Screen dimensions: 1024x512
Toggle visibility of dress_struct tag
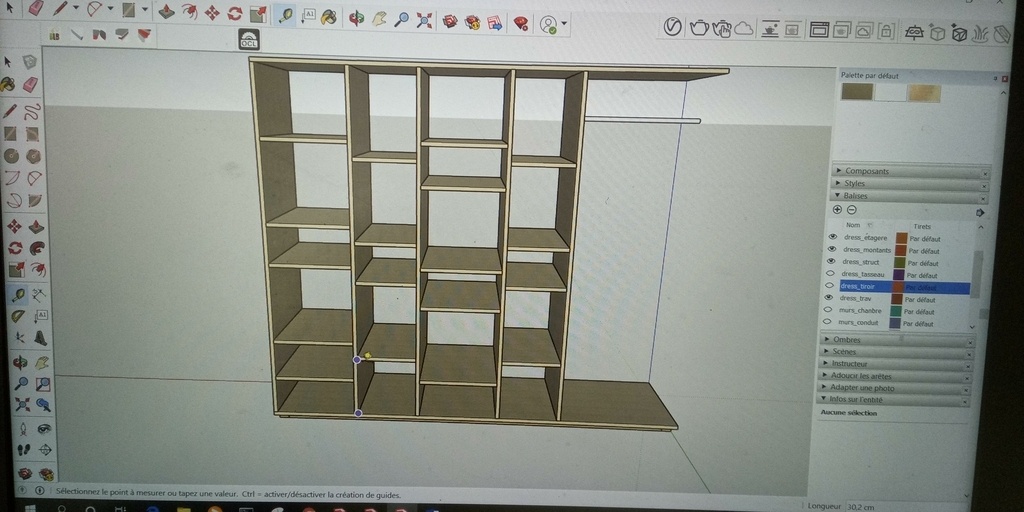[831, 261]
